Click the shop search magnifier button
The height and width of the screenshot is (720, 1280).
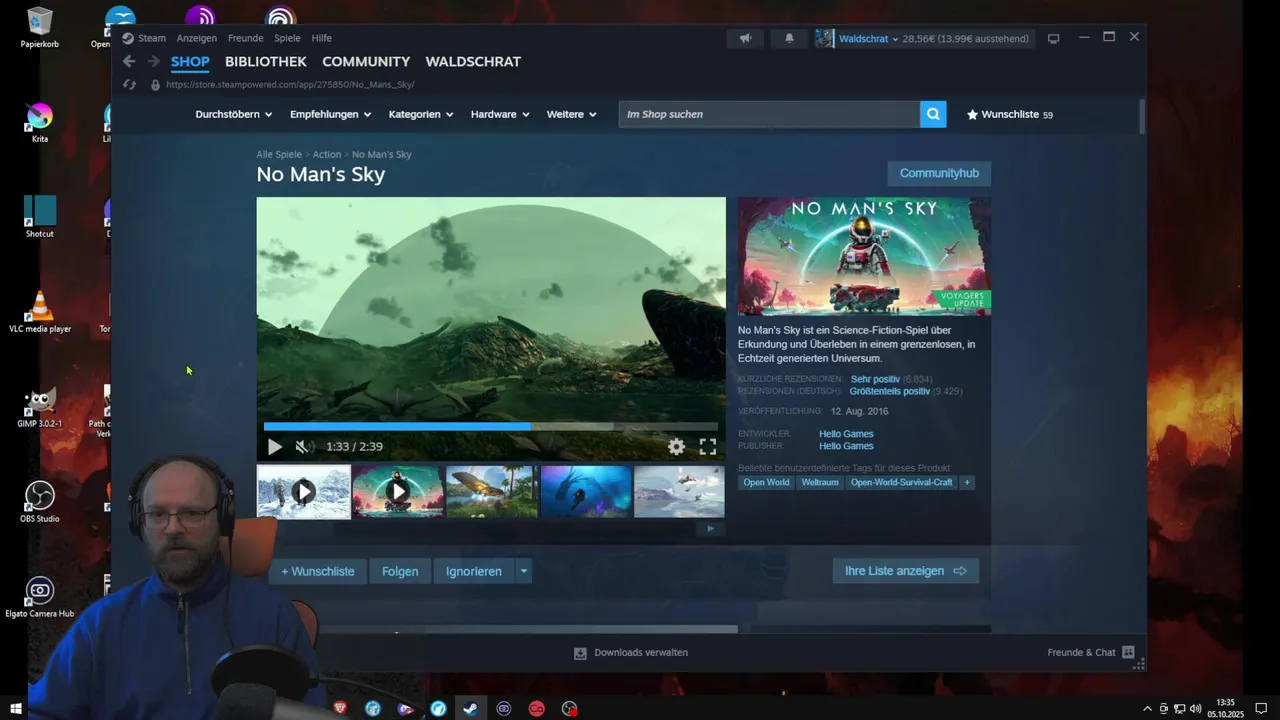pos(933,114)
